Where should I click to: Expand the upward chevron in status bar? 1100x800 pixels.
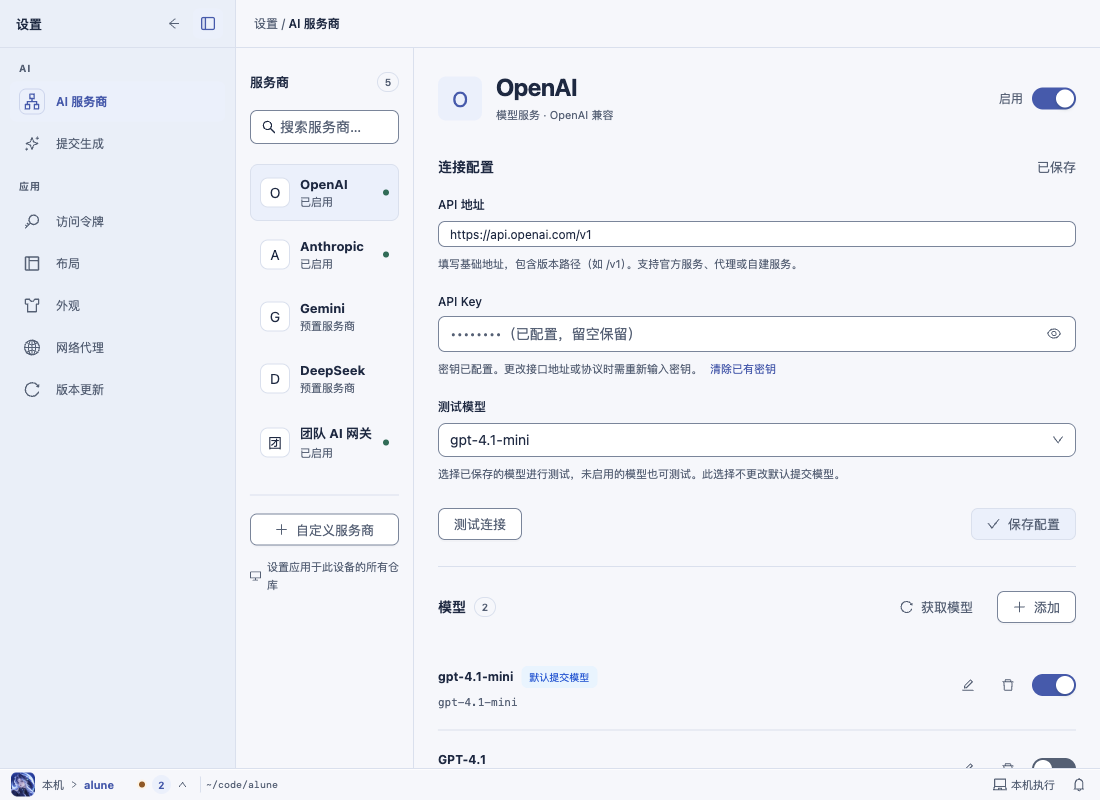pyautogui.click(x=182, y=785)
